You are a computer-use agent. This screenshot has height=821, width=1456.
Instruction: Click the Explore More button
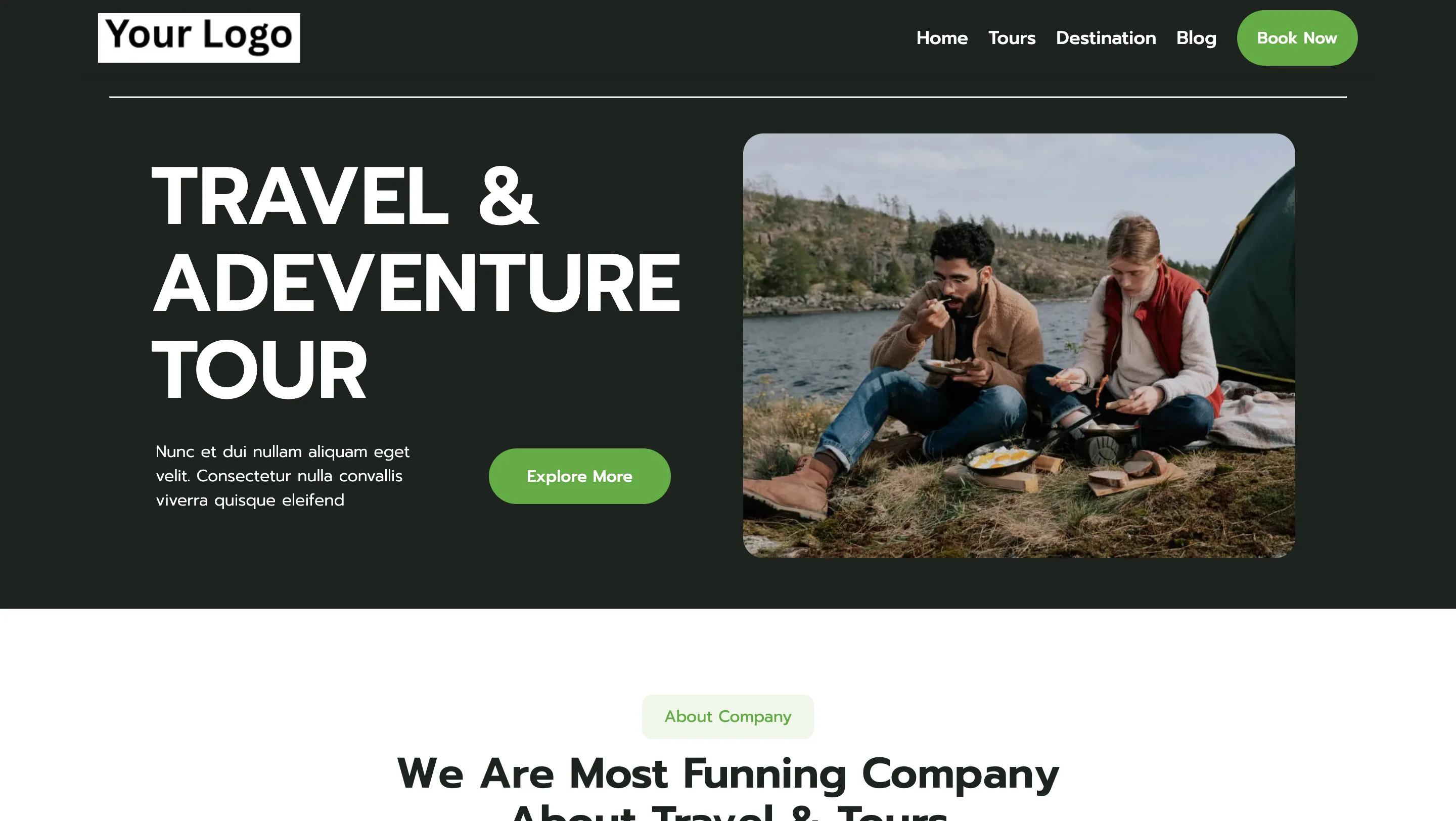(x=579, y=476)
